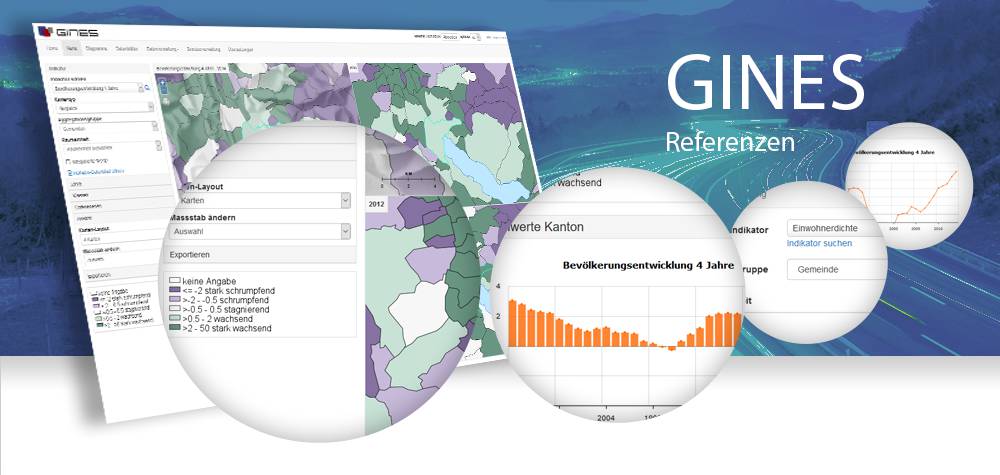Image resolution: width=1000 pixels, height=475 pixels.
Task: Open the Raumeinheit dropdown in sidebar
Action: tap(110, 146)
